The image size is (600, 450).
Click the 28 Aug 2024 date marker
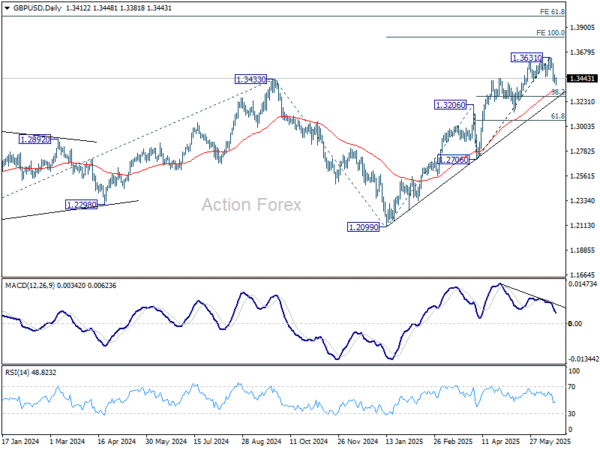261,442
